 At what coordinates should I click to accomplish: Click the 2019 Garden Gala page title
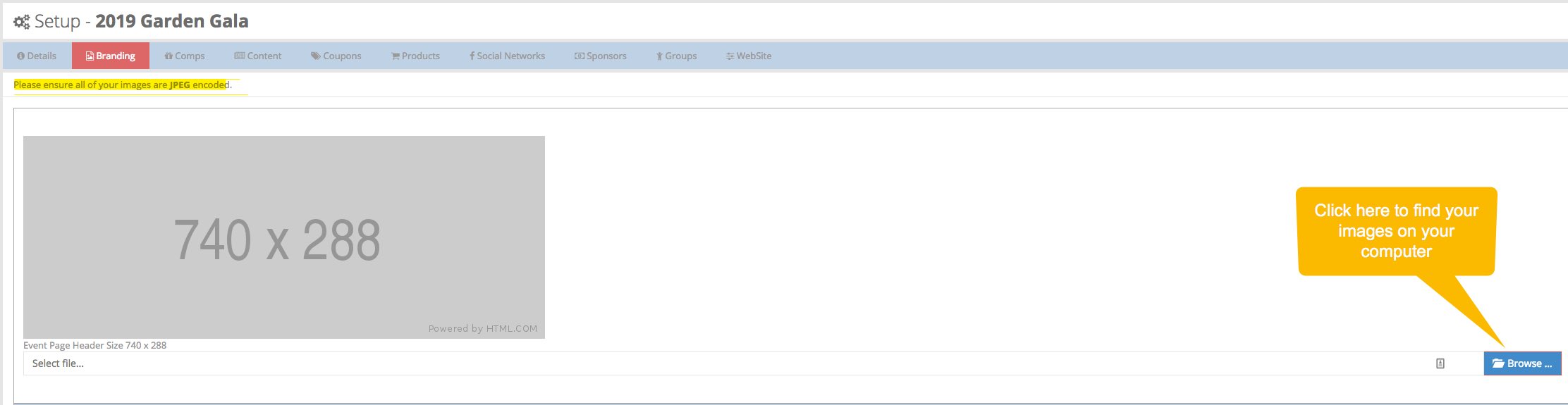(x=171, y=22)
